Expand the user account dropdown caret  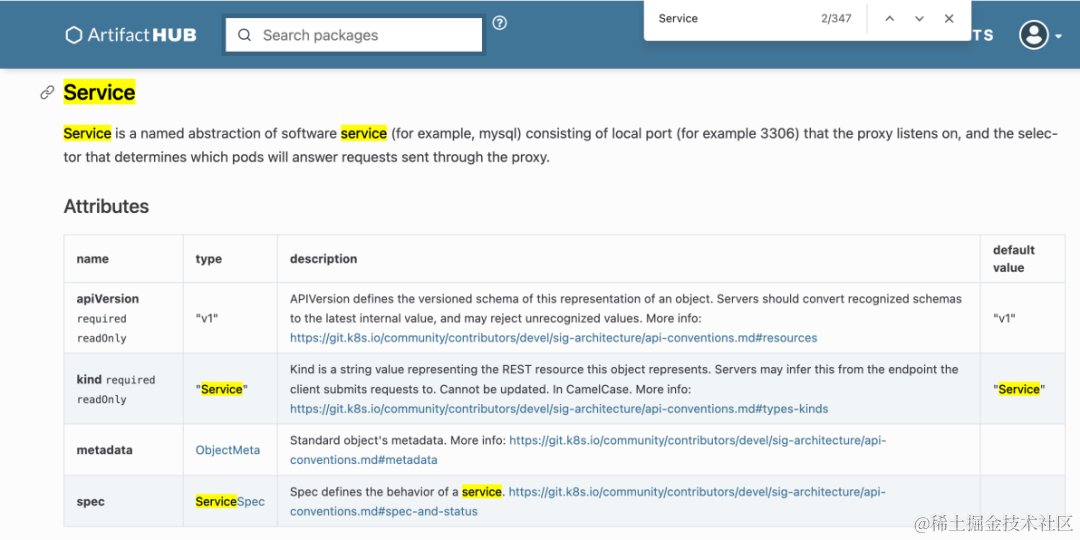(x=1058, y=37)
